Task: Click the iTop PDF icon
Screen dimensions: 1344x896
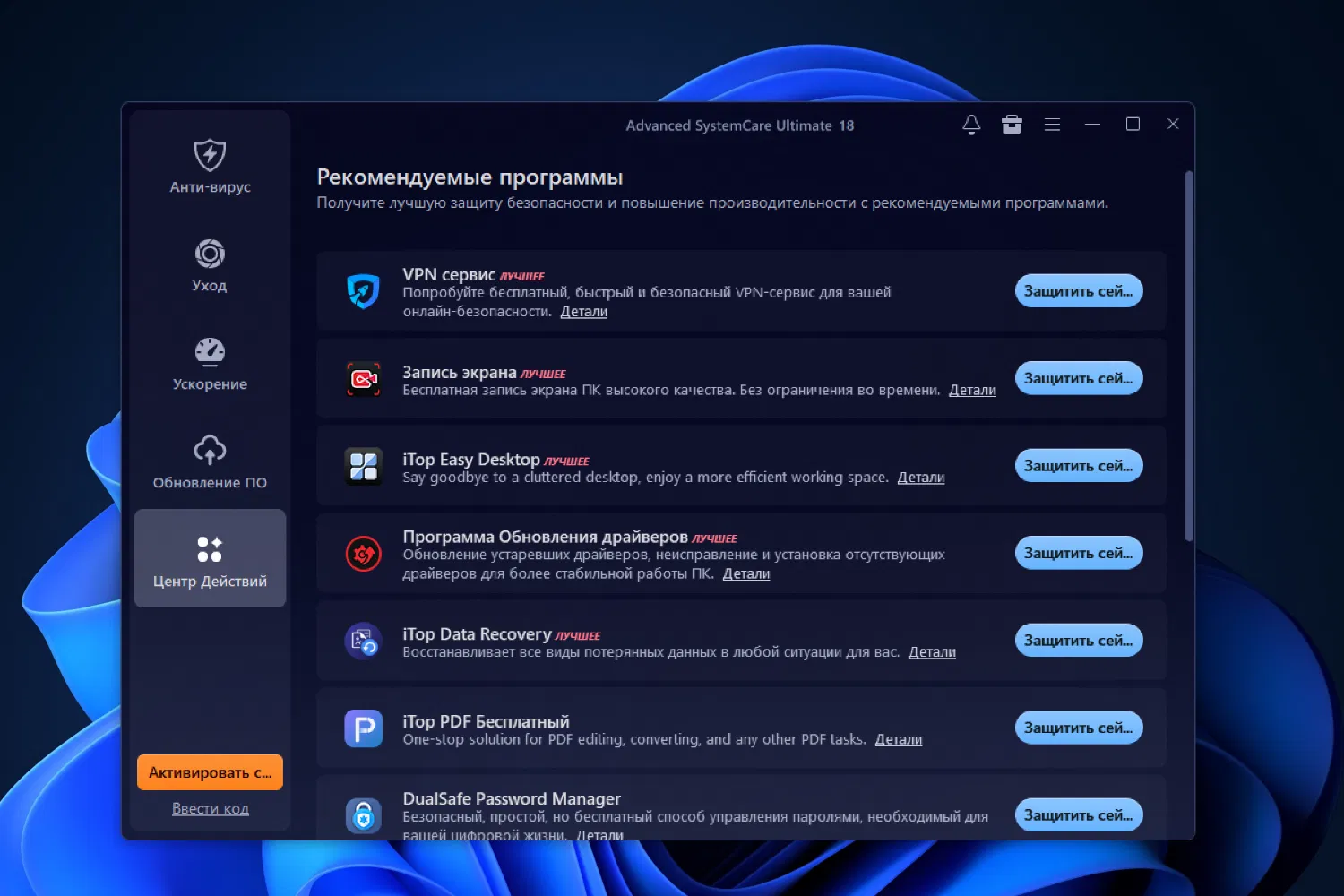Action: click(363, 728)
